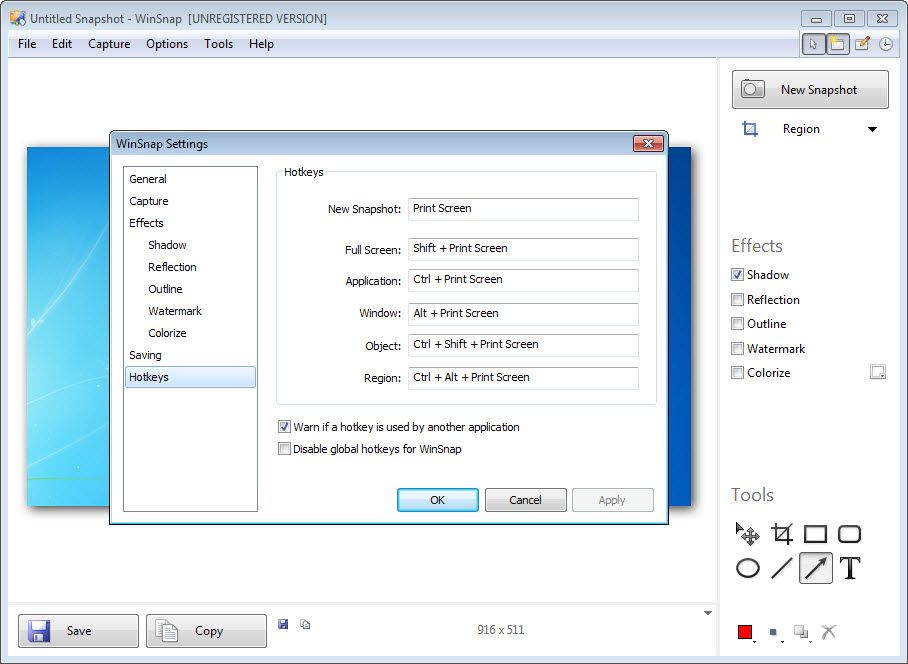Image resolution: width=908 pixels, height=664 pixels.
Task: Toggle the Watermark effect checkbox
Action: click(x=737, y=348)
